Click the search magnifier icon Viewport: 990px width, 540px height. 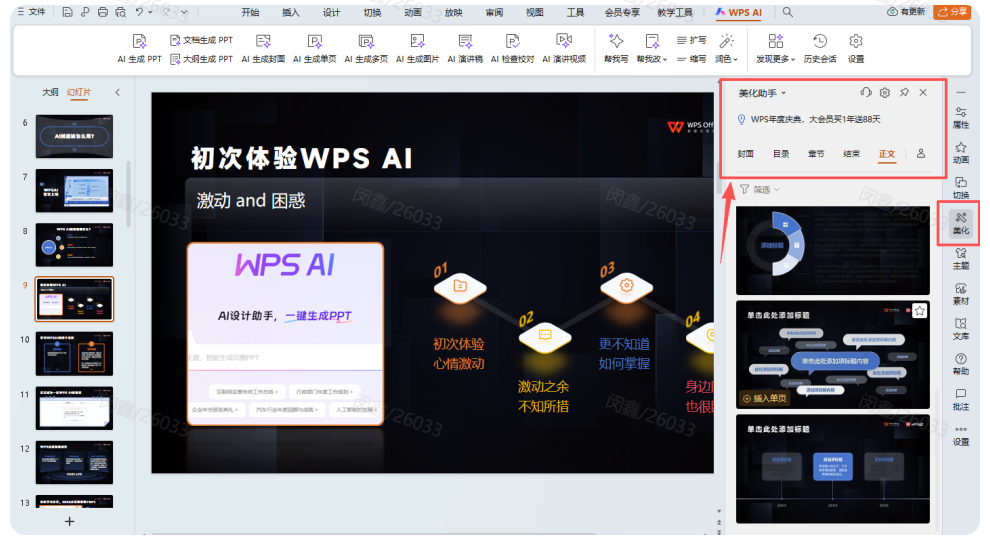pos(787,12)
